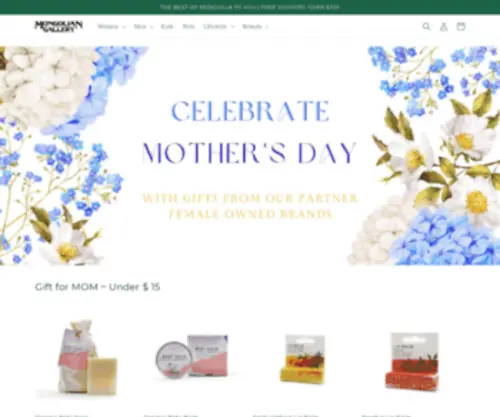Open the Pets menu item
500x417 pixels.
(x=189, y=27)
